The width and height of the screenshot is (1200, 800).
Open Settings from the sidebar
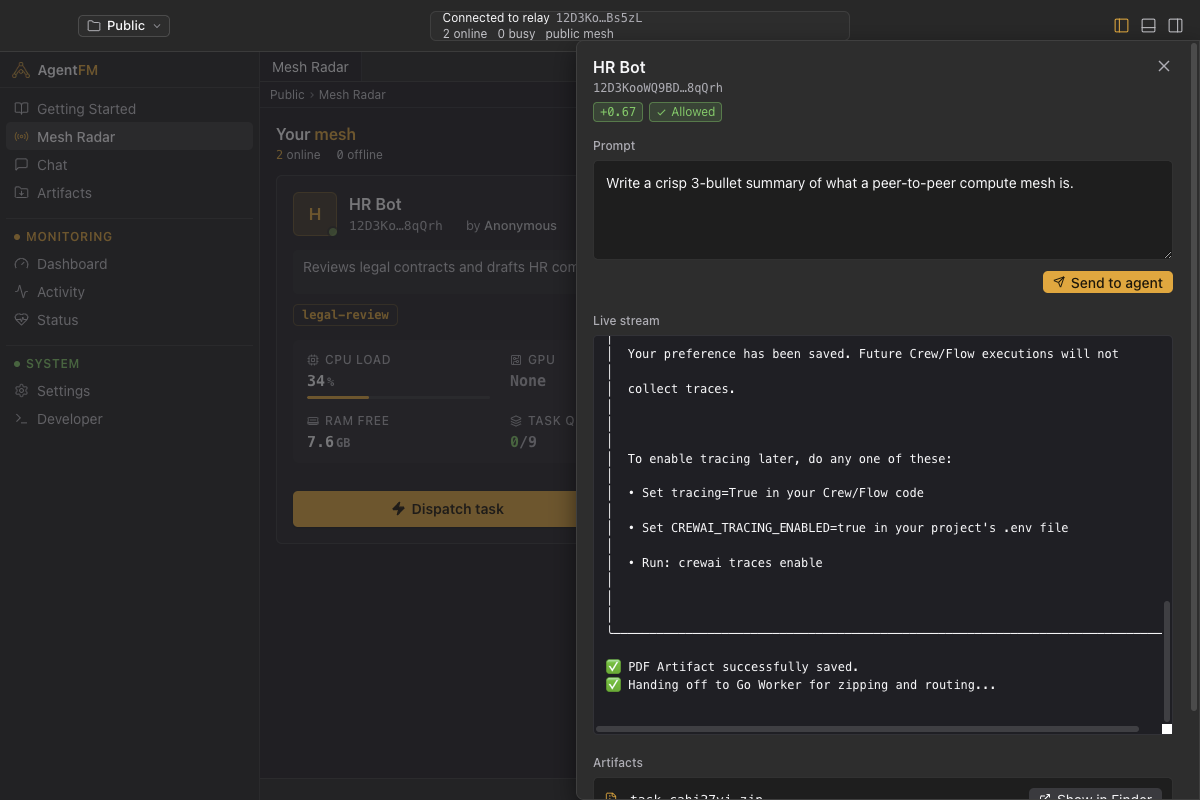point(129,391)
